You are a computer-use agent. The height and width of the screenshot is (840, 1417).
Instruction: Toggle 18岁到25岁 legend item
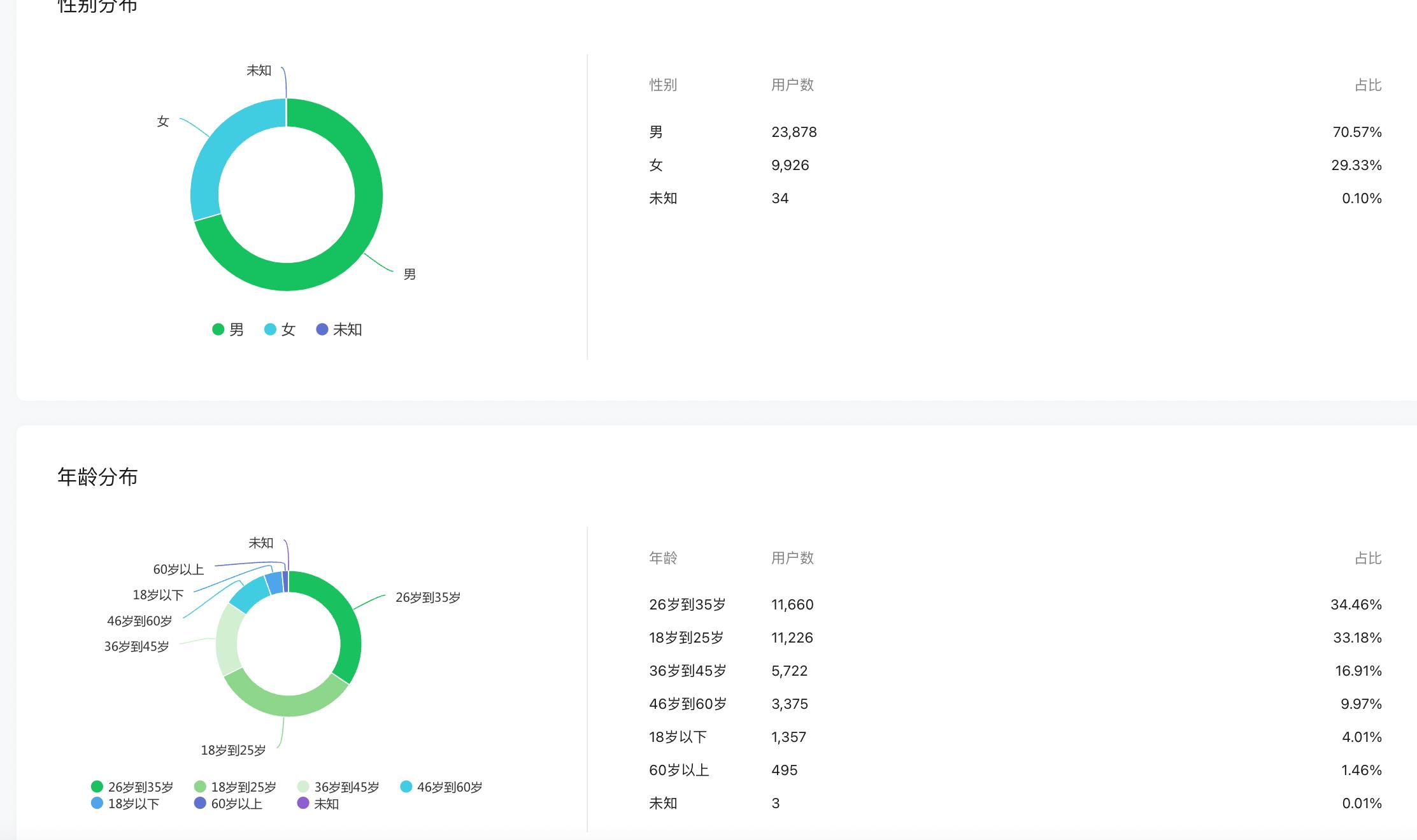coord(236,787)
